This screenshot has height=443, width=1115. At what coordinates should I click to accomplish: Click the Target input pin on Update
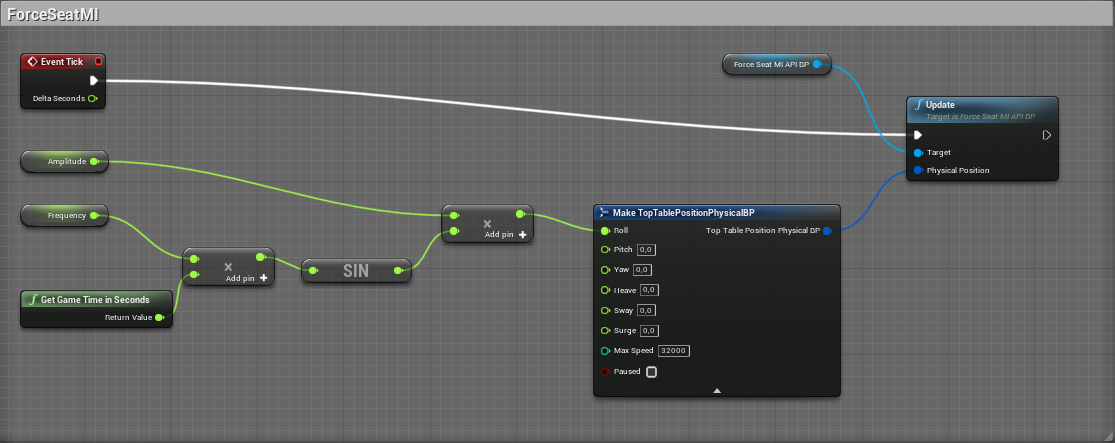point(918,152)
